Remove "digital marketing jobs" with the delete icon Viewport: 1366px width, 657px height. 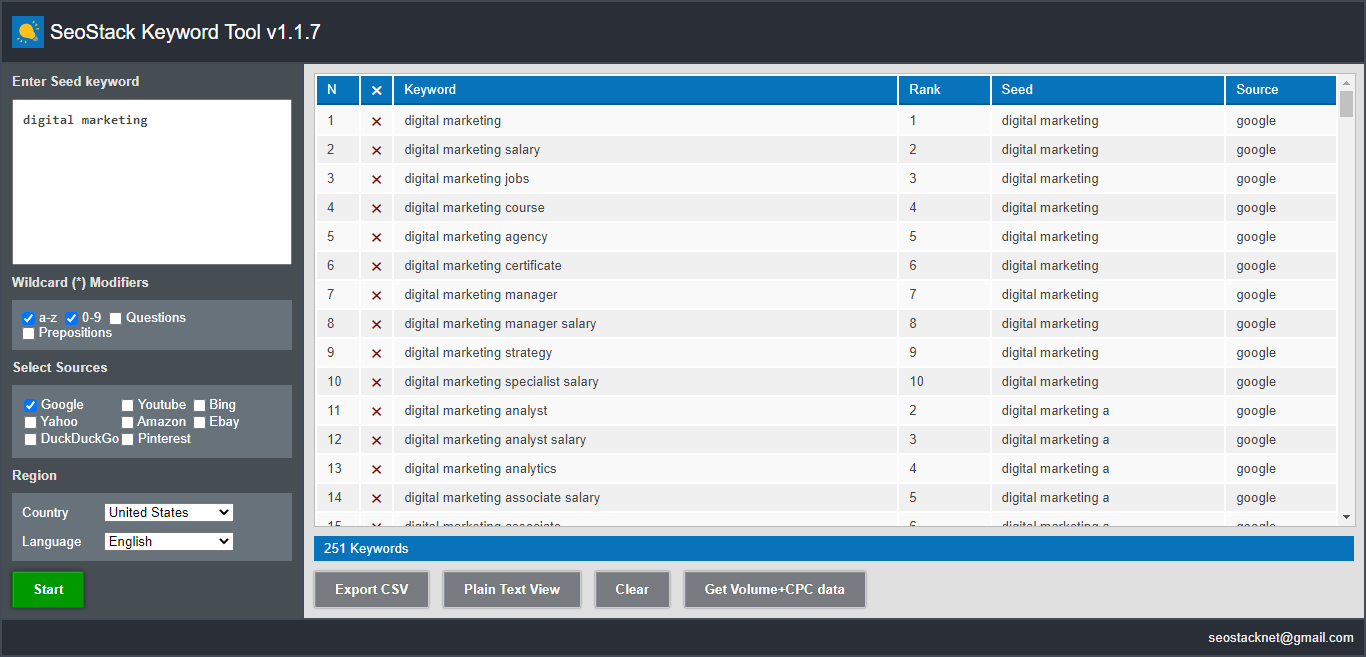376,178
